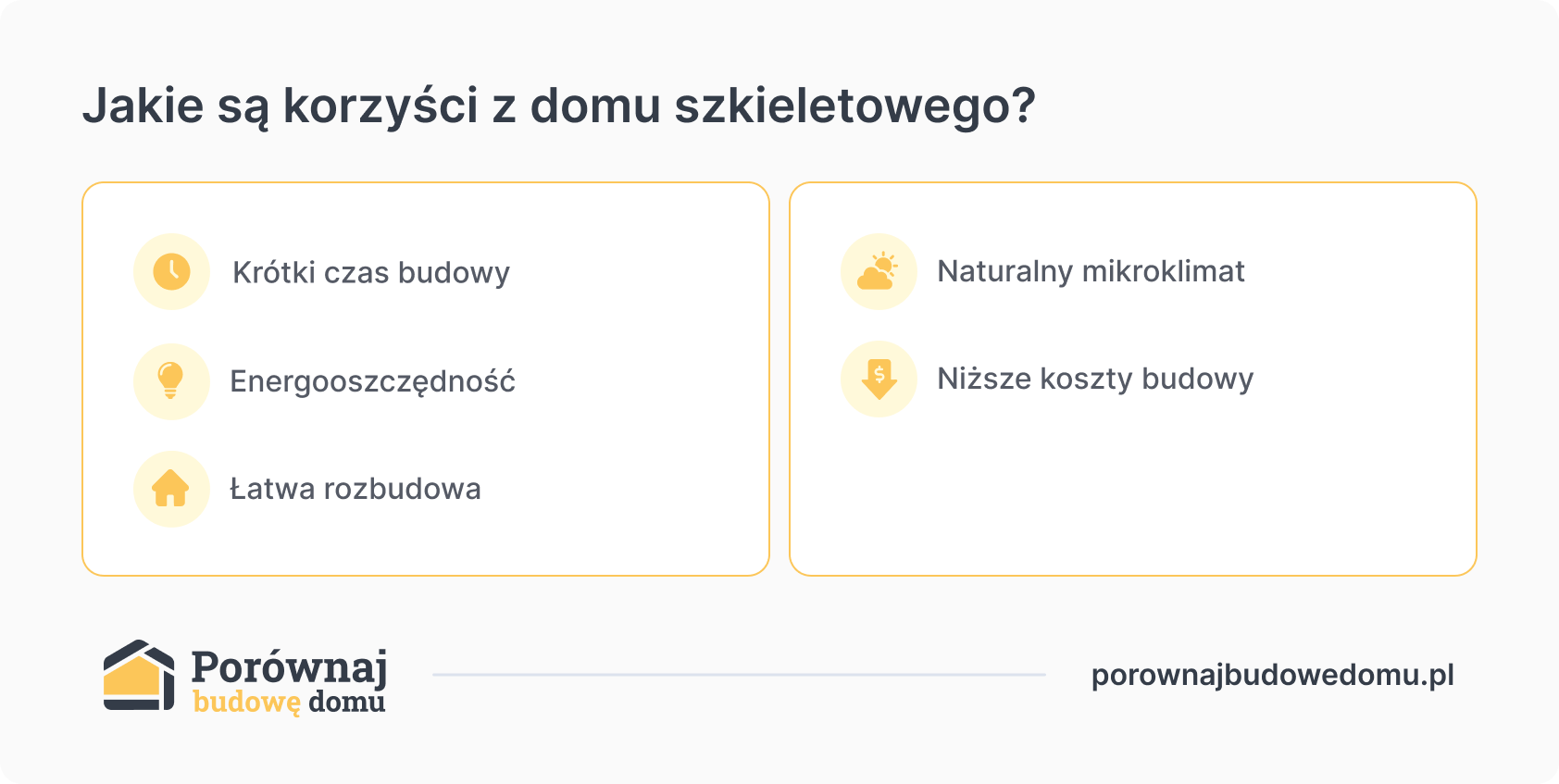Click the lightbulb icon for Energooszczędność
Image resolution: width=1559 pixels, height=784 pixels.
pyautogui.click(x=171, y=381)
